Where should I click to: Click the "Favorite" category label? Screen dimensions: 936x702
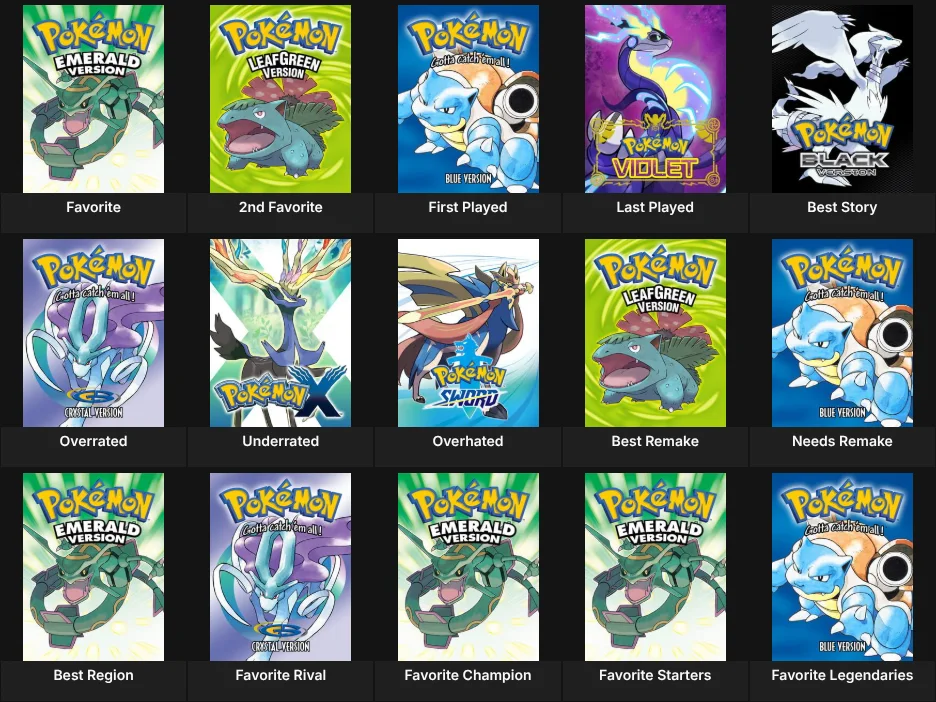tap(93, 207)
